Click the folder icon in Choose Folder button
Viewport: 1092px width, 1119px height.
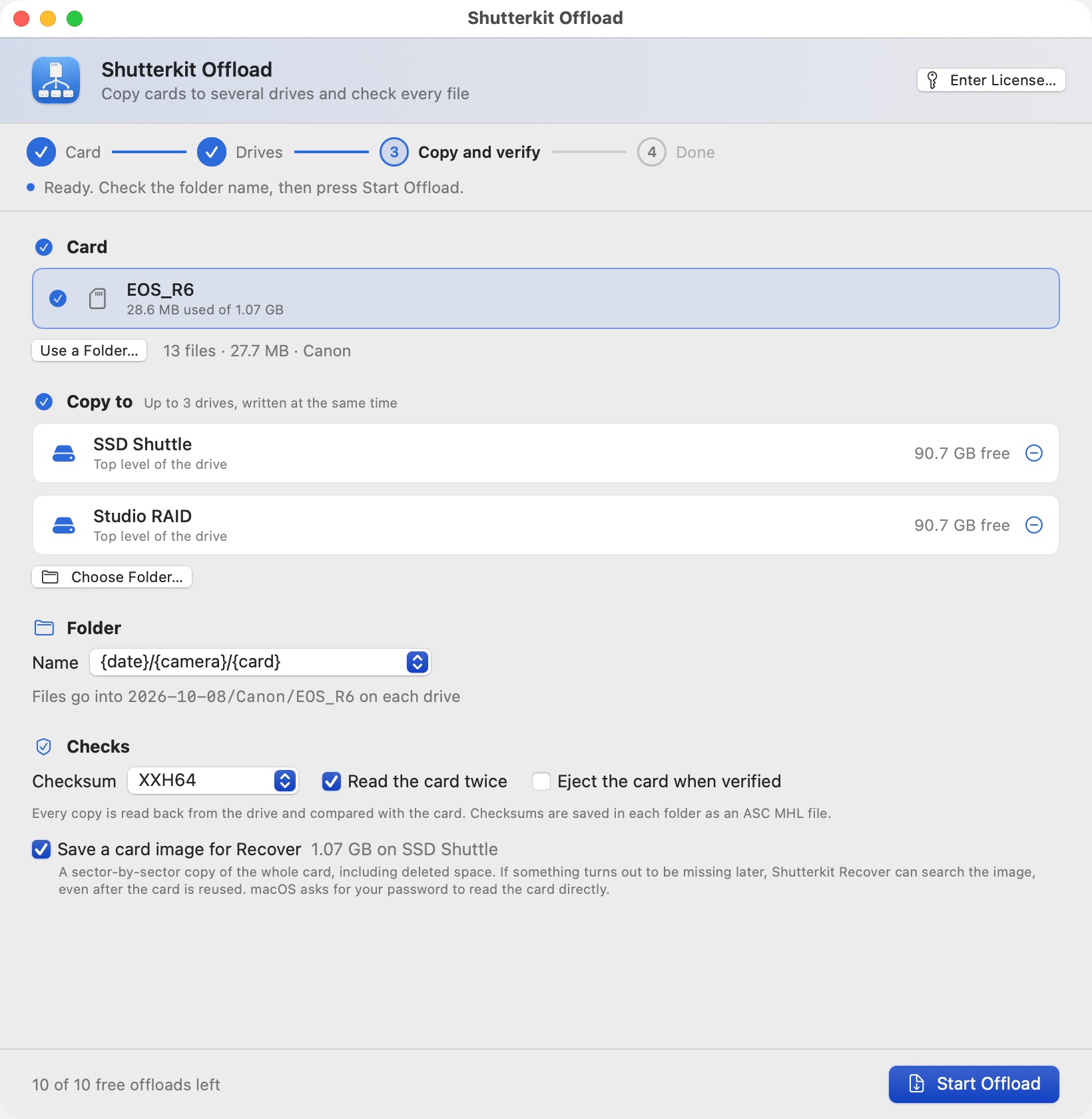click(x=50, y=577)
